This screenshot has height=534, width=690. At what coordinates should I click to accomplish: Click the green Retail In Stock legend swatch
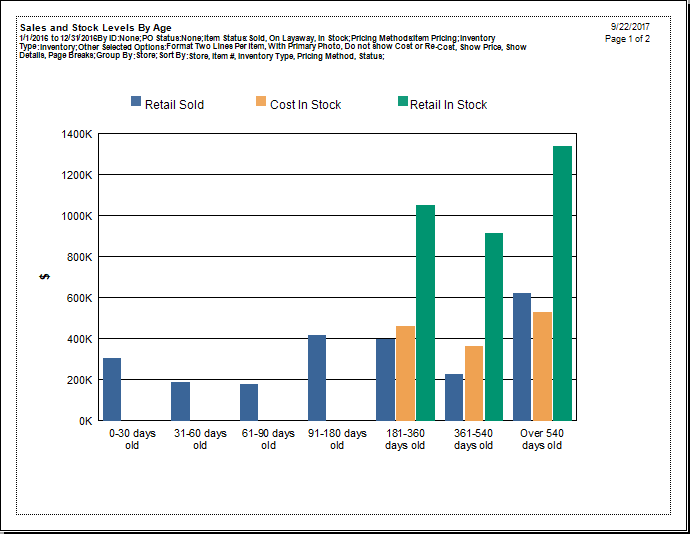pyautogui.click(x=403, y=102)
